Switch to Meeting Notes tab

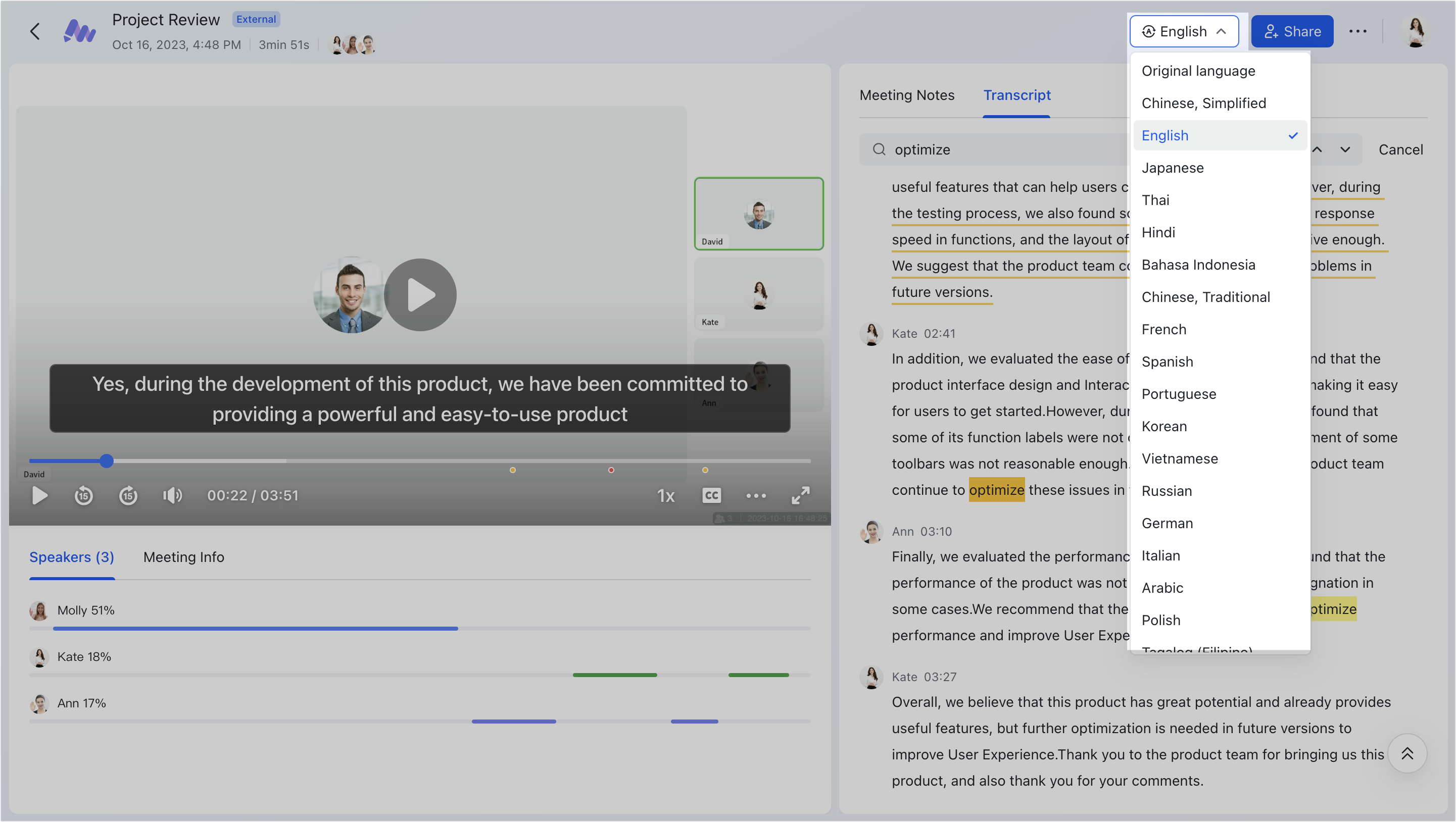coord(907,95)
